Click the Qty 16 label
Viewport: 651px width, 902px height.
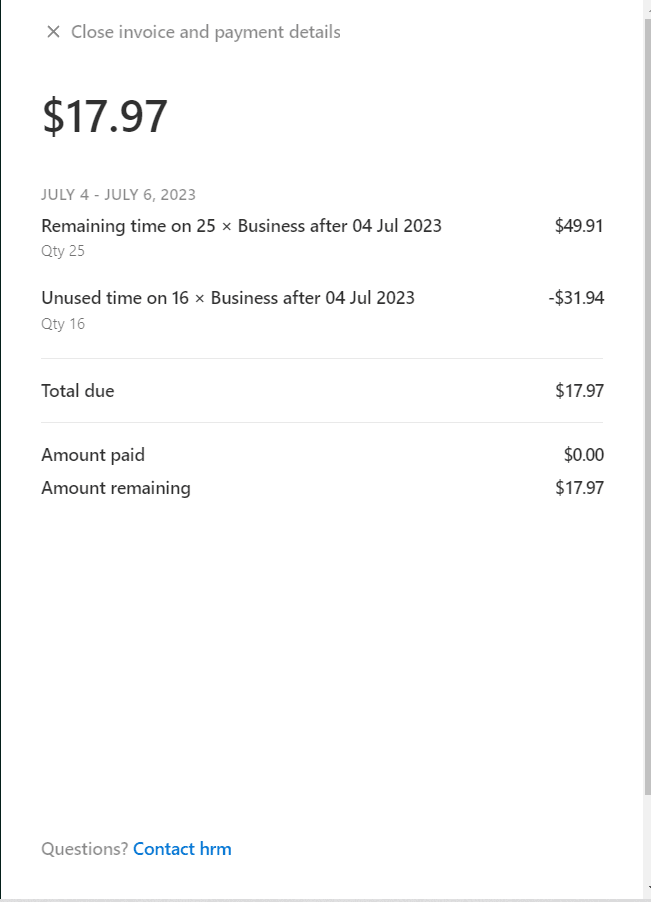pyautogui.click(x=63, y=323)
